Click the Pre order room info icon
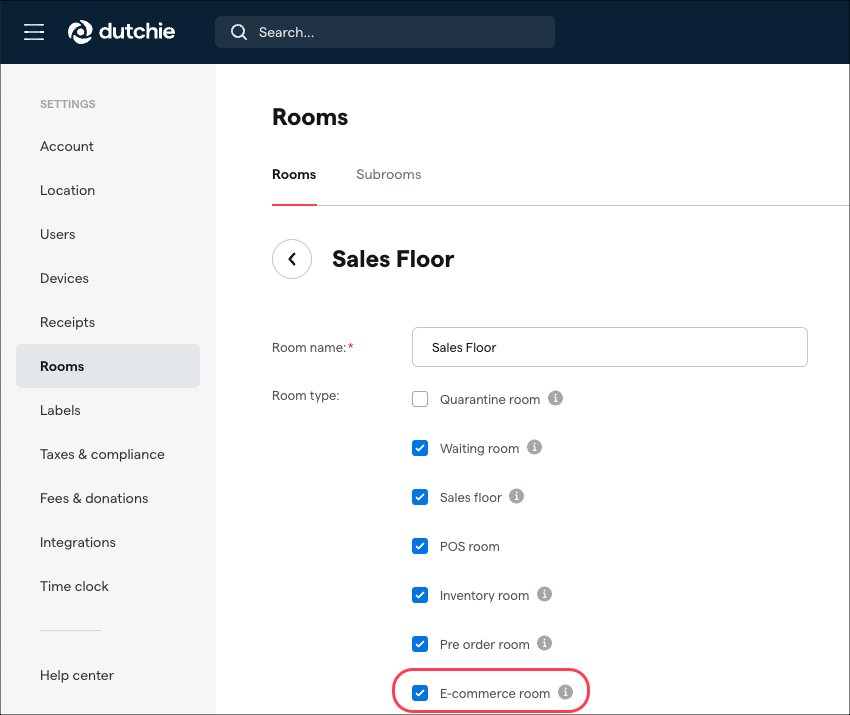Image resolution: width=850 pixels, height=715 pixels. coord(545,643)
